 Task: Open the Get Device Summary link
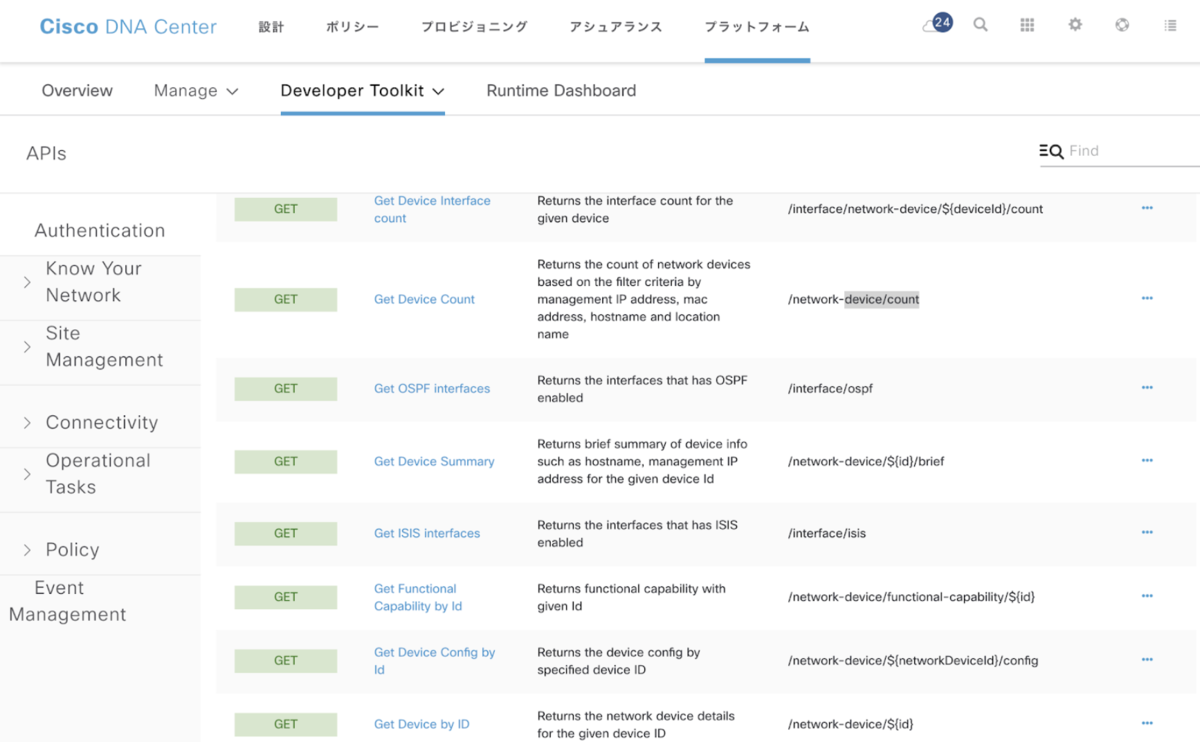coord(434,461)
